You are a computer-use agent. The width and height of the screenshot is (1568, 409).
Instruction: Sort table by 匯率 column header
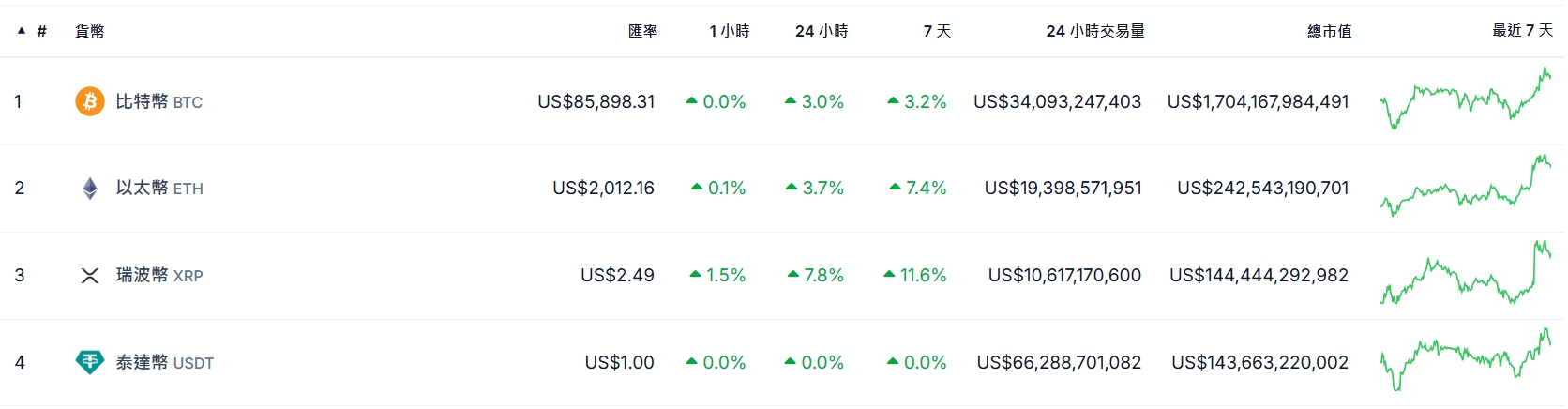pyautogui.click(x=642, y=31)
